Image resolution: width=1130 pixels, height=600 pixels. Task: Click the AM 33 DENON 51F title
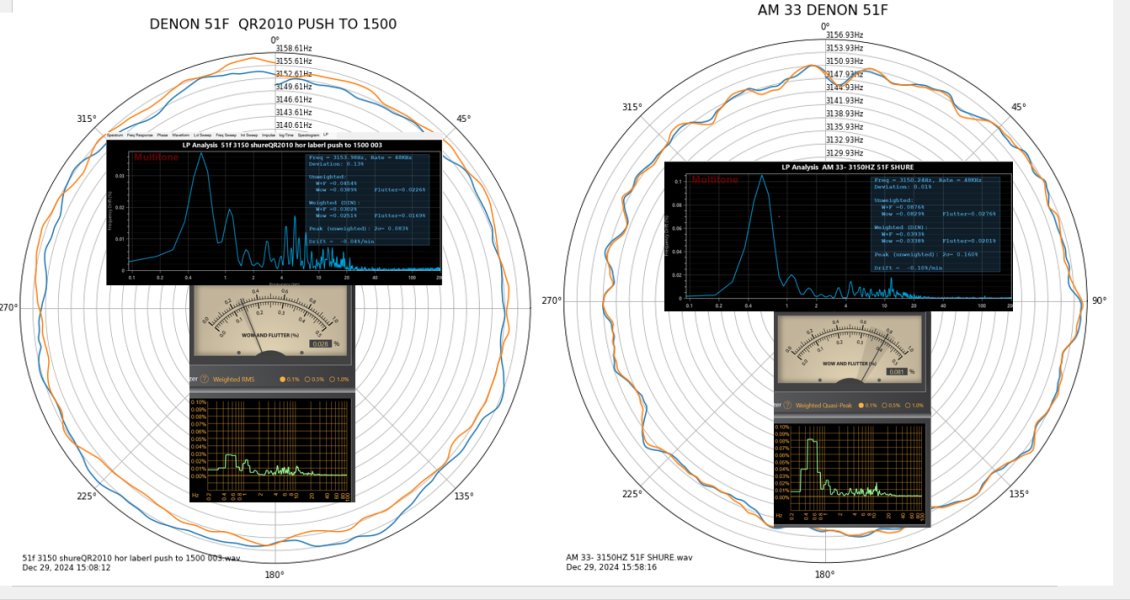coord(822,10)
